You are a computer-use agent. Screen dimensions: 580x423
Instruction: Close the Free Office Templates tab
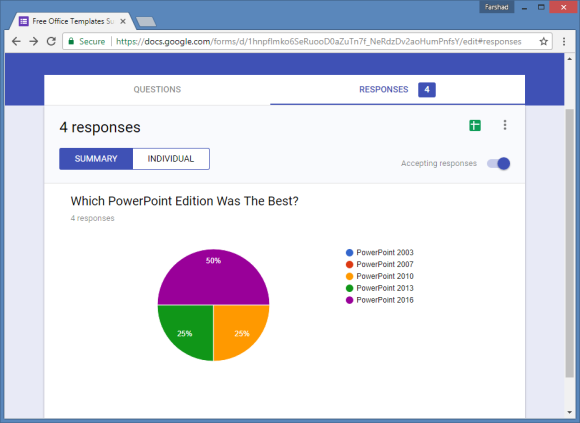click(x=123, y=21)
